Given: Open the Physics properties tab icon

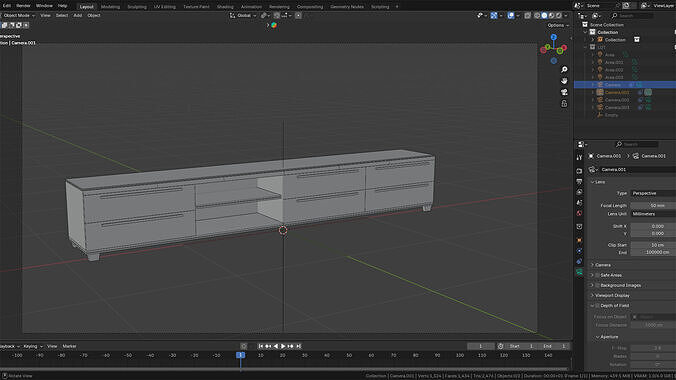Looking at the screenshot, I should (579, 251).
